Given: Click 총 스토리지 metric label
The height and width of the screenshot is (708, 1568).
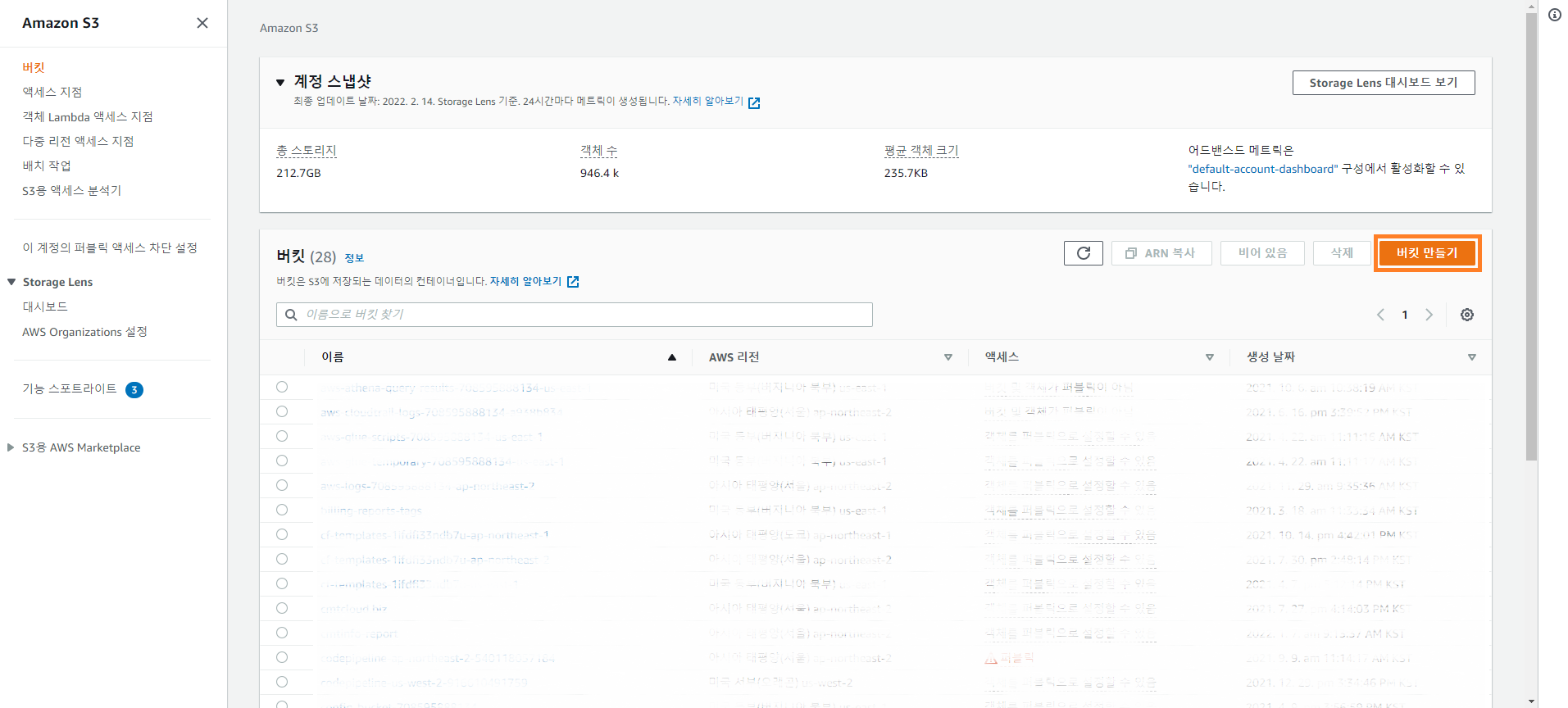Looking at the screenshot, I should pyautogui.click(x=307, y=151).
